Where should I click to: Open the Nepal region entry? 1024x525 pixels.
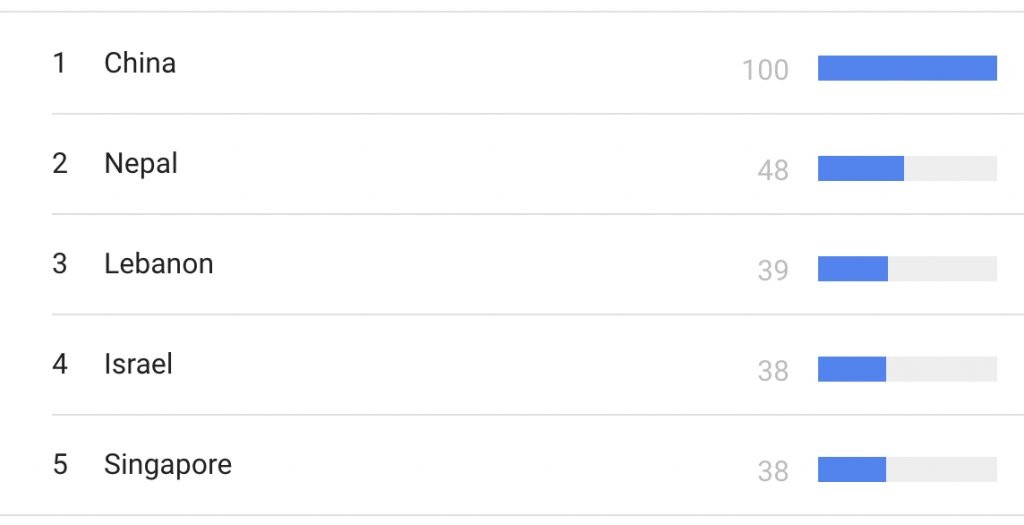click(x=140, y=164)
